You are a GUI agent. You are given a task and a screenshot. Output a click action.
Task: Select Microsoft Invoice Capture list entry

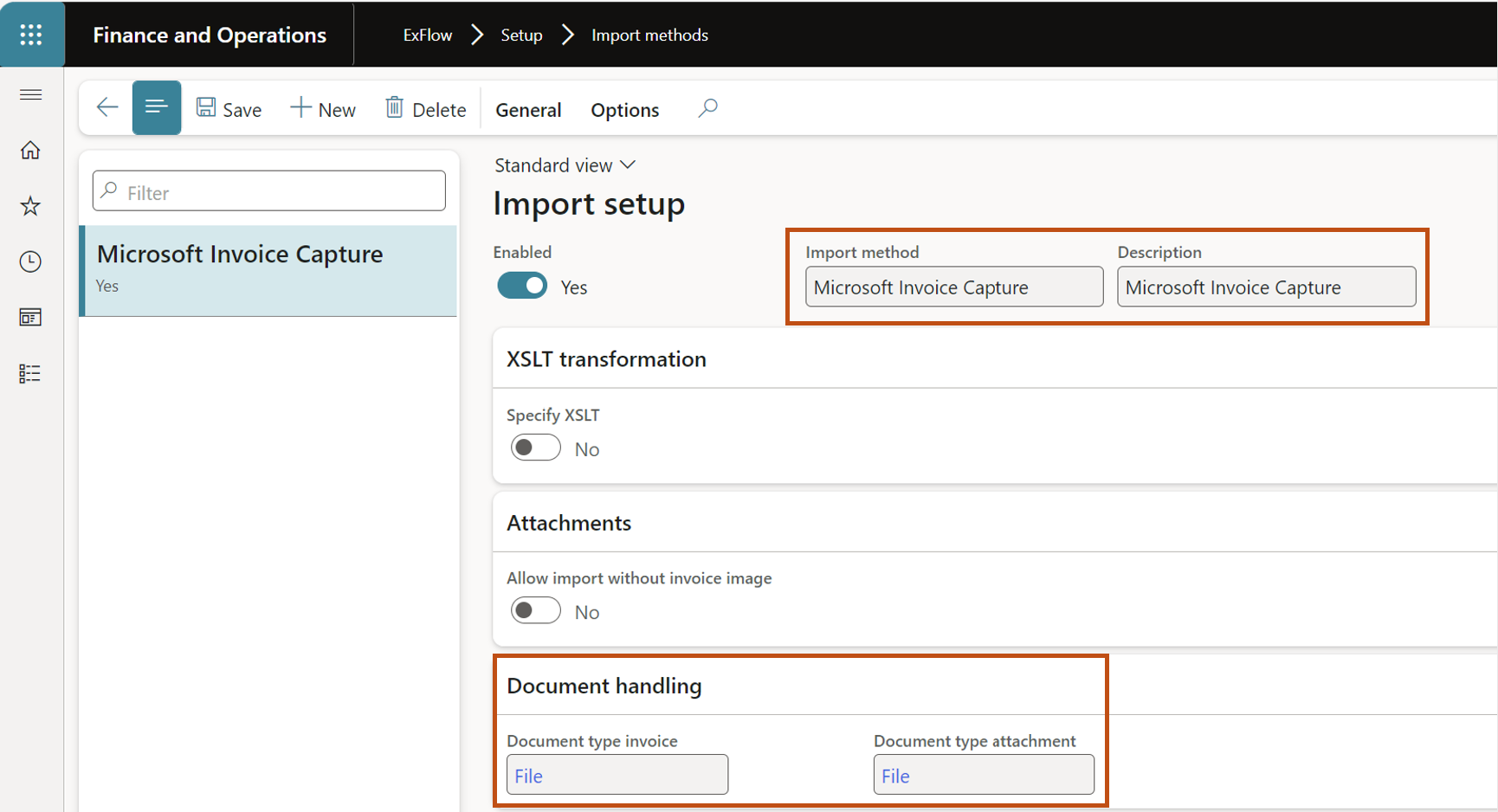click(268, 270)
